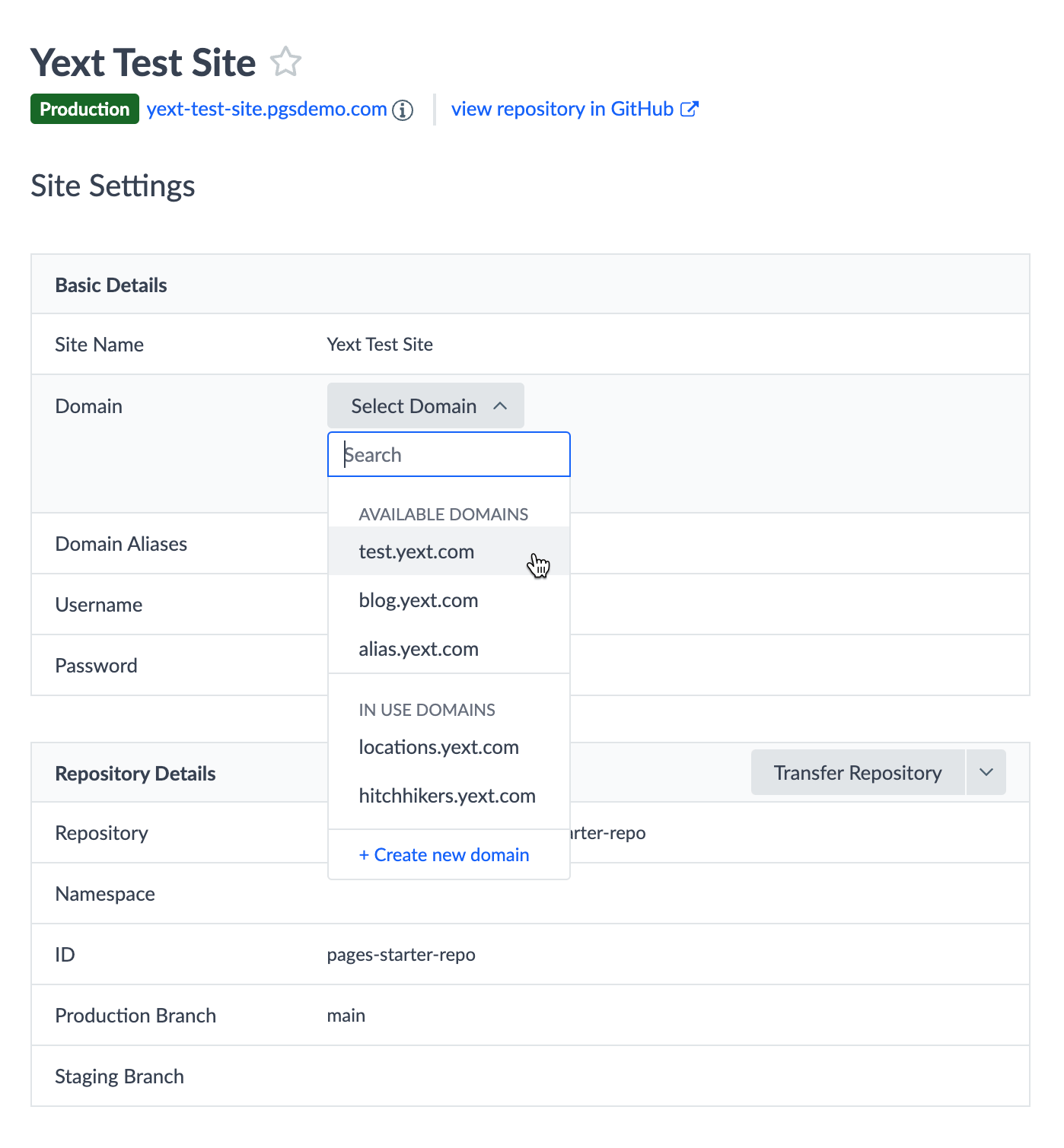Click the Basic Details section header

click(111, 285)
